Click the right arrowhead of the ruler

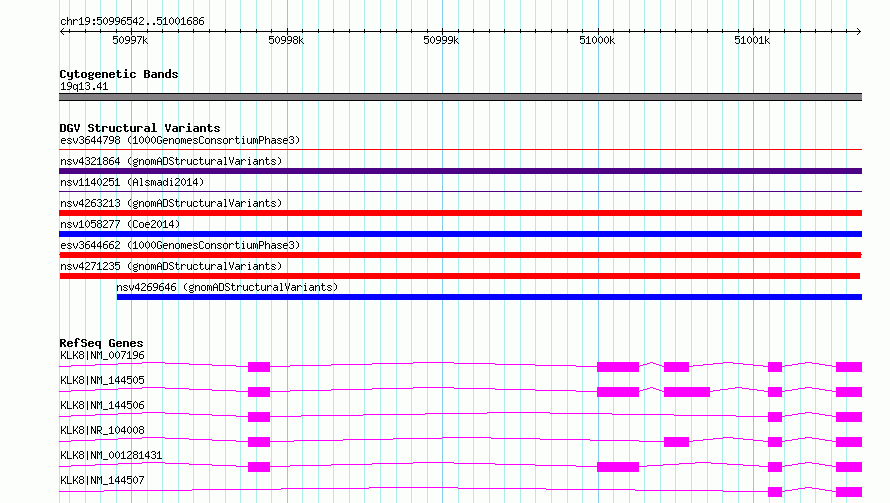(x=859, y=31)
